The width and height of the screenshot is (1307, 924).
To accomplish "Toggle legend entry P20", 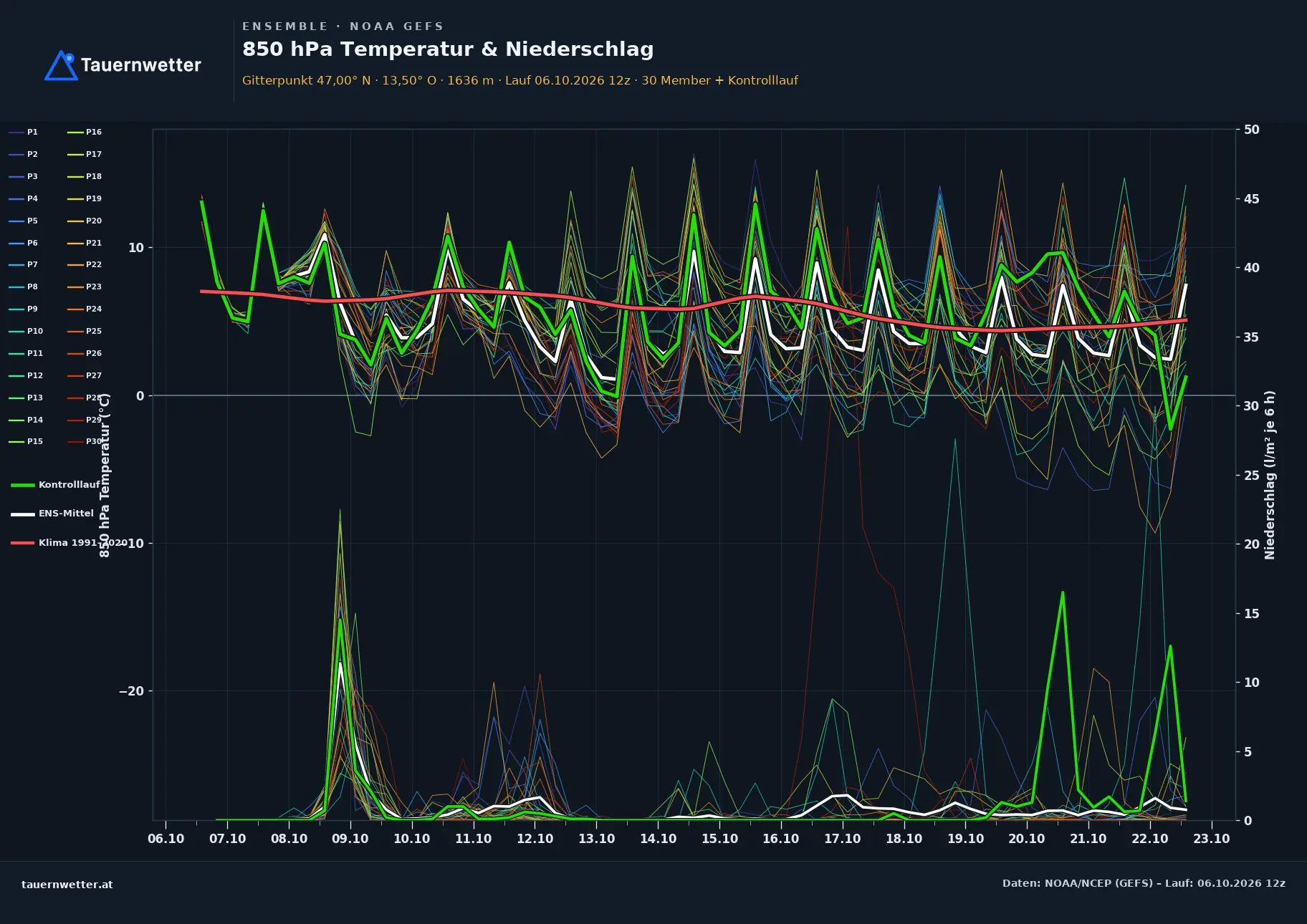I will coord(85,221).
